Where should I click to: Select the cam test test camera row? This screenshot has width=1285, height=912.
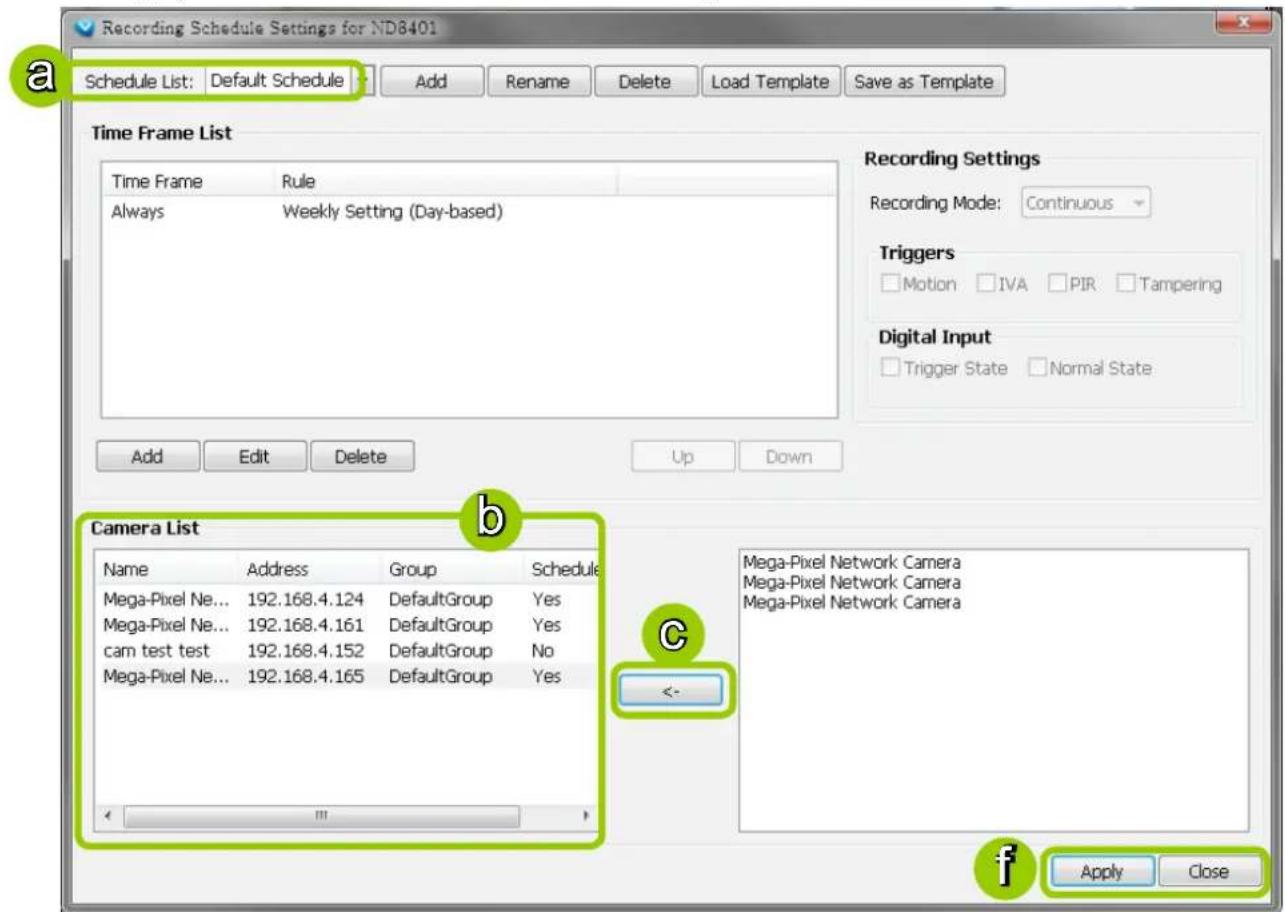click(x=346, y=651)
